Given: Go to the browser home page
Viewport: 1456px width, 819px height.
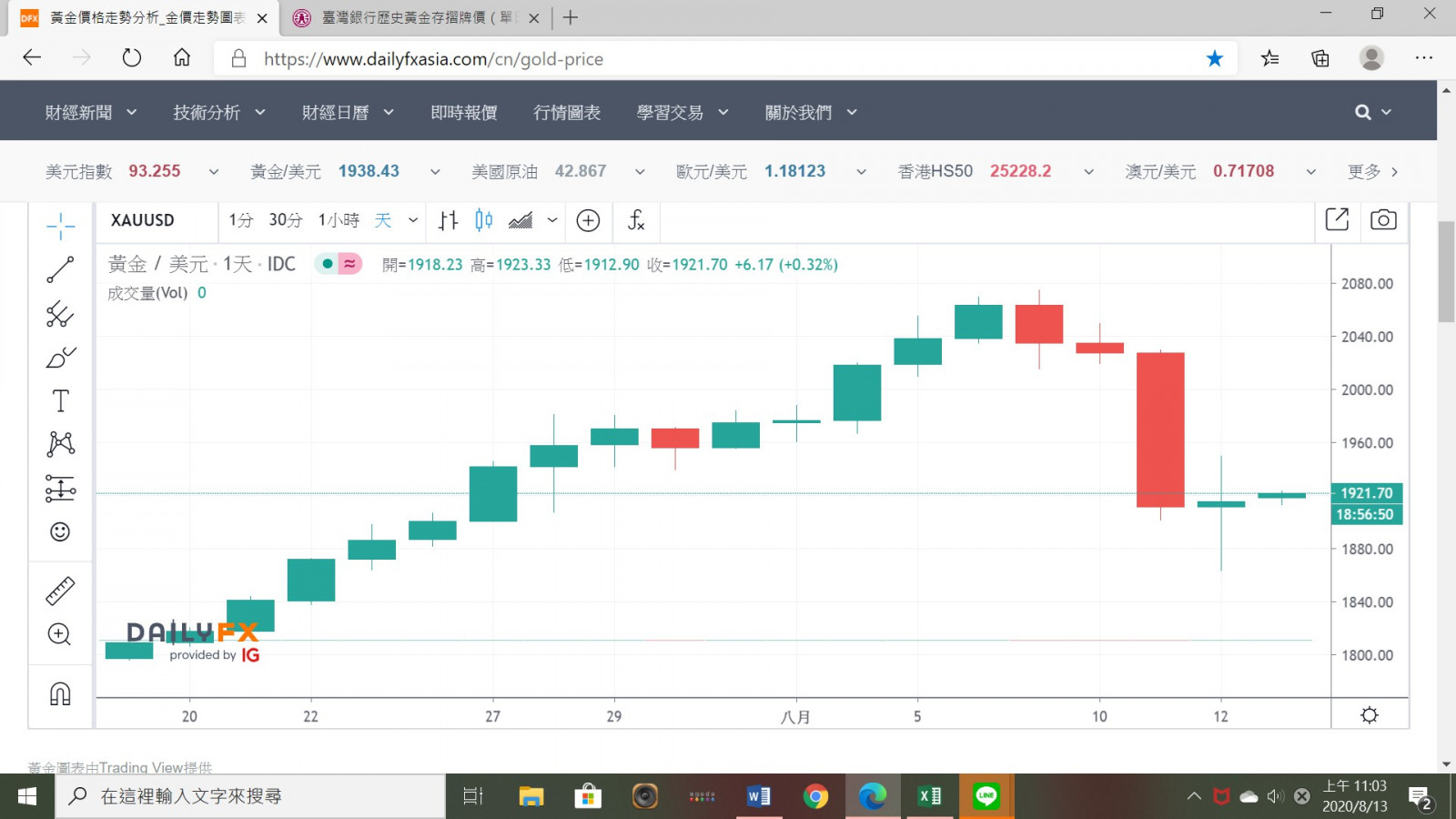Looking at the screenshot, I should pos(182,58).
